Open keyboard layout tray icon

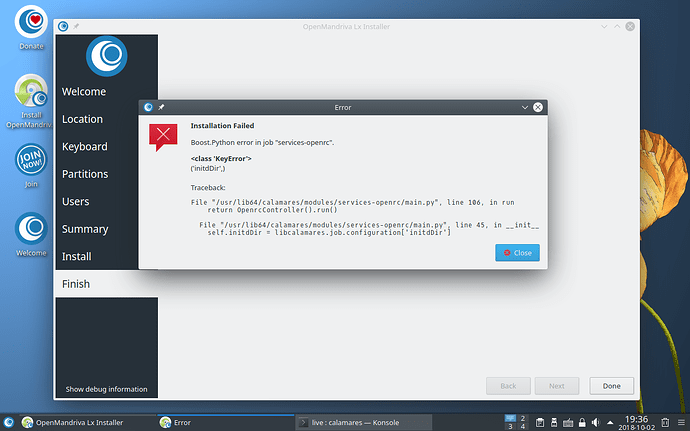[568, 423]
